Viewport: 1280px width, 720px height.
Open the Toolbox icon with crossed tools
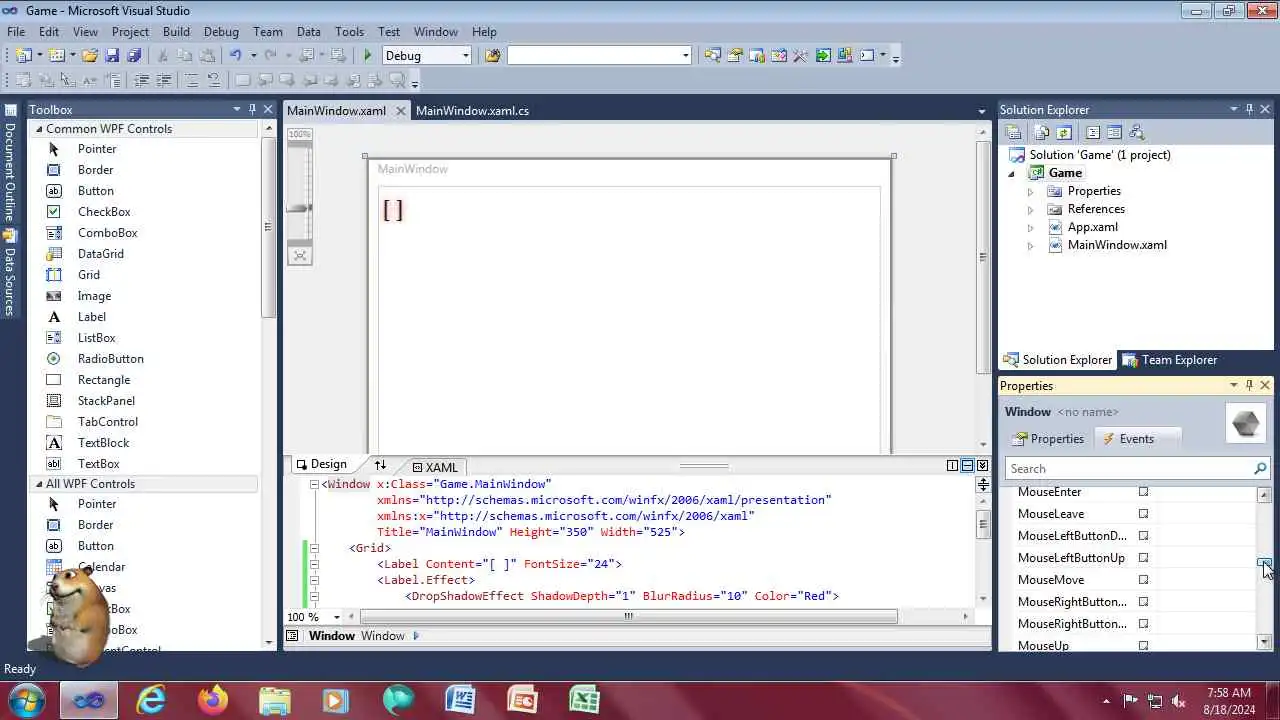800,56
